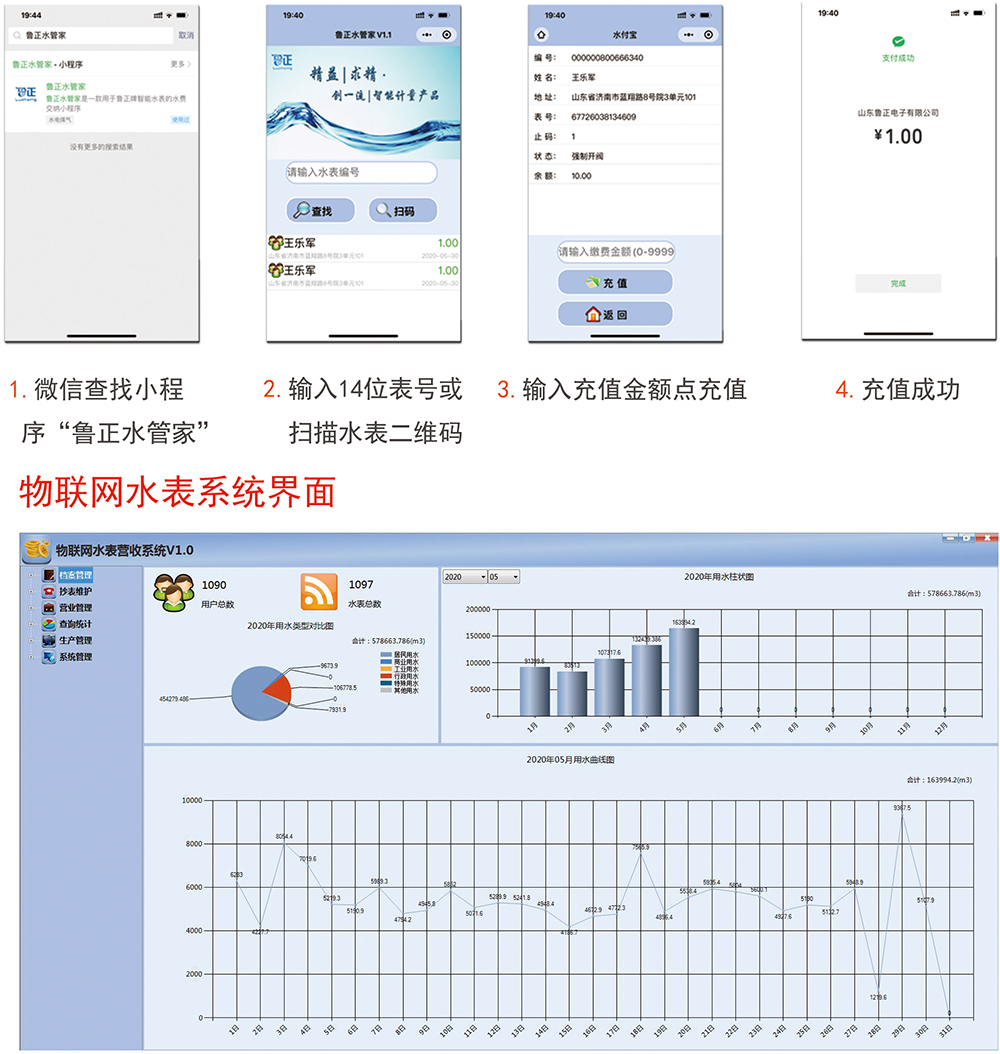Click the 2020年用水类型对比图 chart title
This screenshot has width=1000, height=1054.
click(x=290, y=626)
